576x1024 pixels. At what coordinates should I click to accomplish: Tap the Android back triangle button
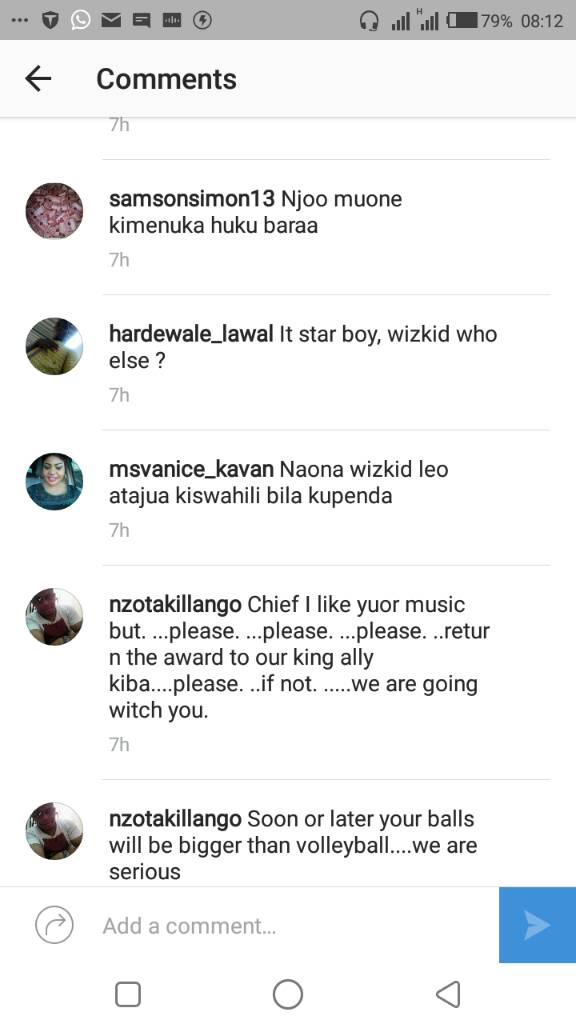[x=448, y=995]
